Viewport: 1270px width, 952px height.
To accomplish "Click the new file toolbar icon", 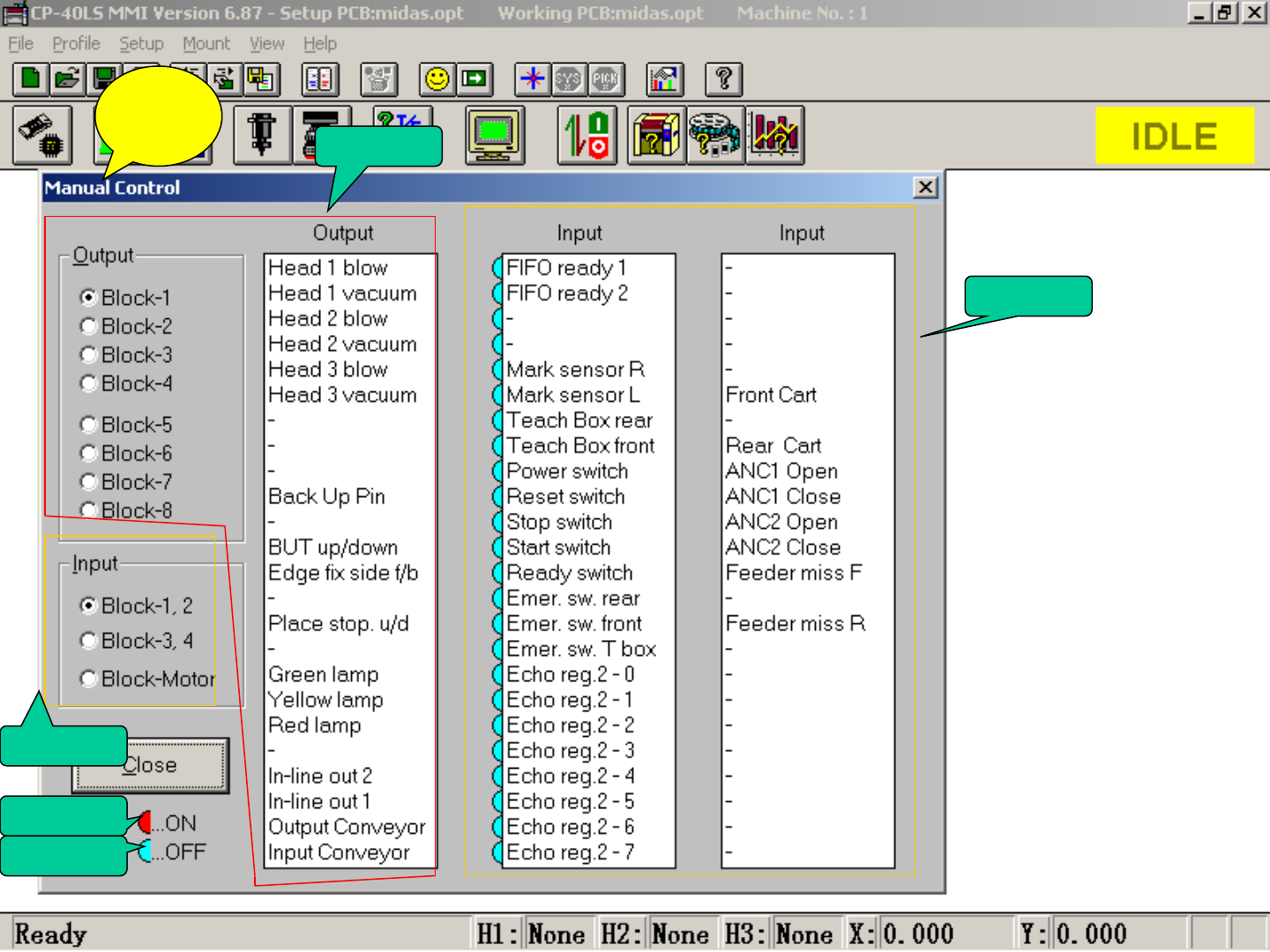I will pos(31,79).
